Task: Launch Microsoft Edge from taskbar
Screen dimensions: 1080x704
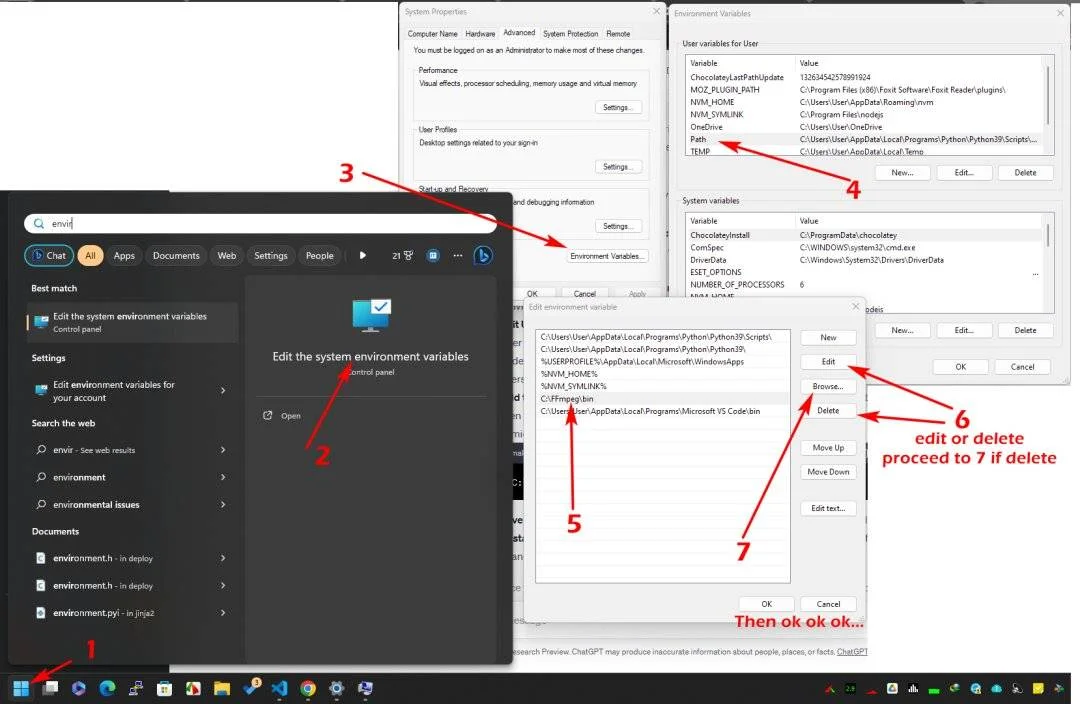Action: tap(107, 688)
